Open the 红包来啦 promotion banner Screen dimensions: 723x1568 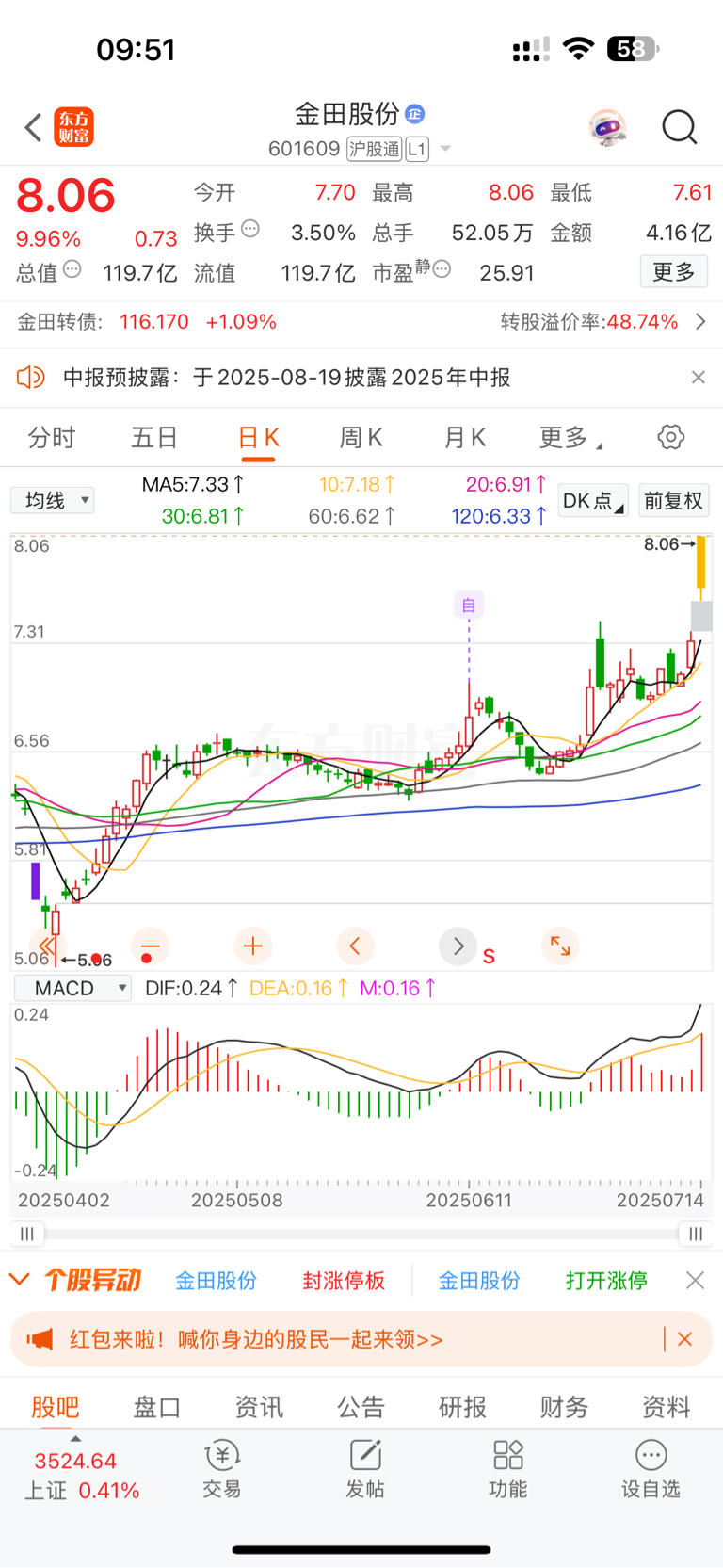click(361, 1339)
